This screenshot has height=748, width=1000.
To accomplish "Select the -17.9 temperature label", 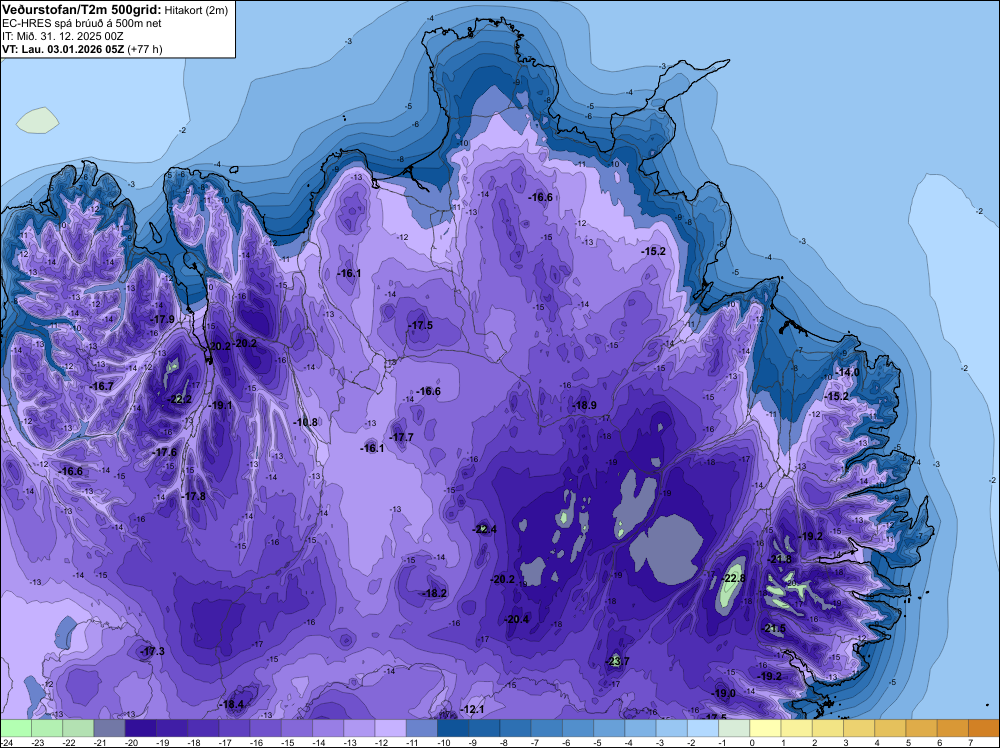I will pyautogui.click(x=163, y=319).
